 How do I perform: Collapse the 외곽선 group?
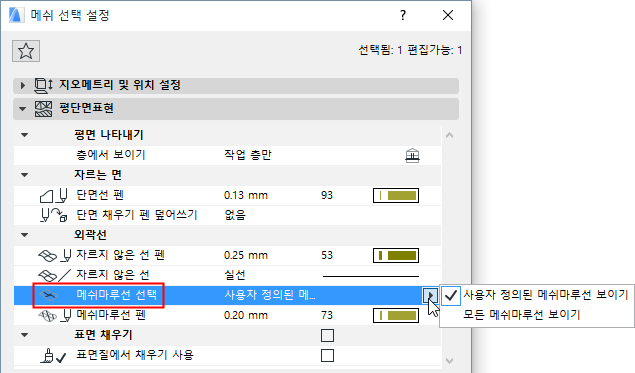tap(25, 235)
